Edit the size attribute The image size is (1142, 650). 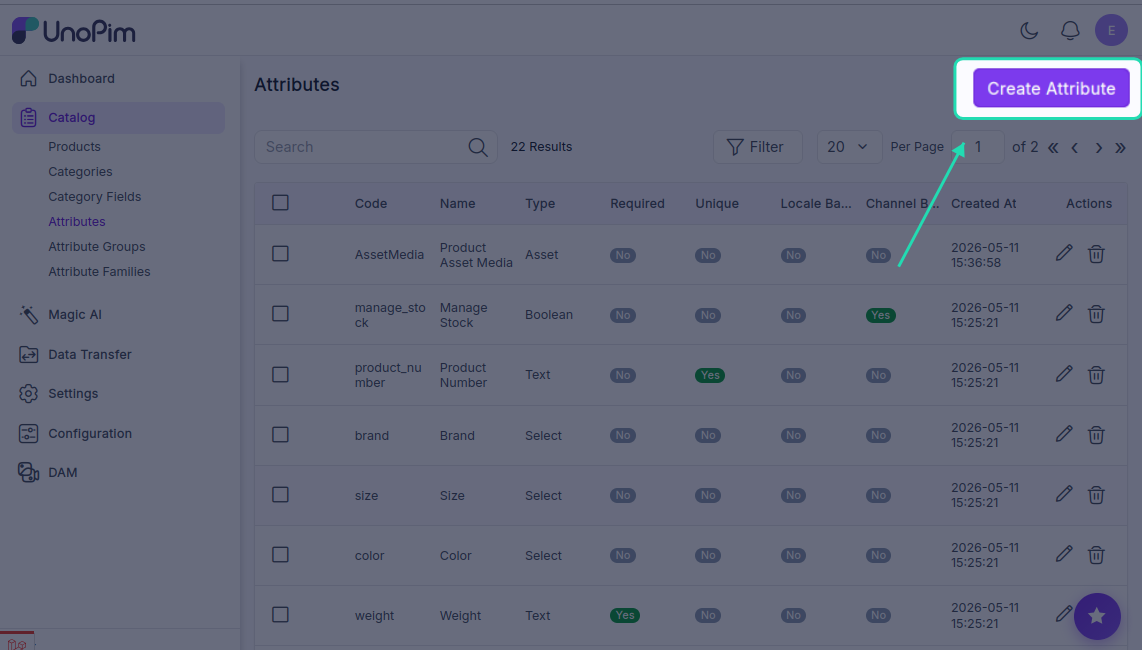click(1064, 495)
